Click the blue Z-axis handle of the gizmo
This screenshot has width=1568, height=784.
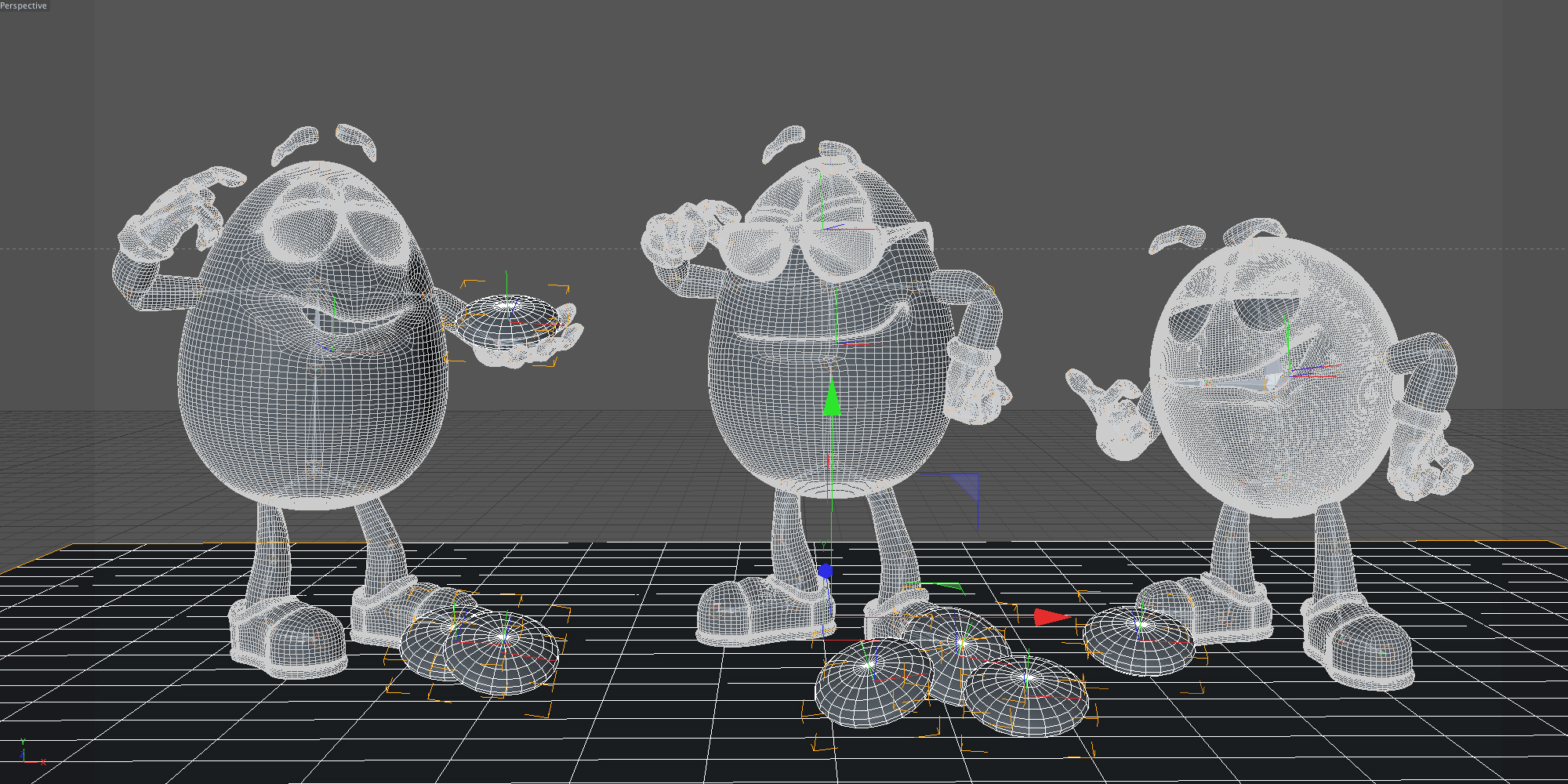click(x=825, y=572)
